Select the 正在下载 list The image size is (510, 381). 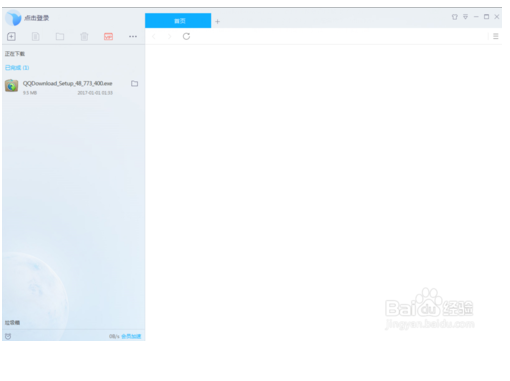pyautogui.click(x=15, y=54)
